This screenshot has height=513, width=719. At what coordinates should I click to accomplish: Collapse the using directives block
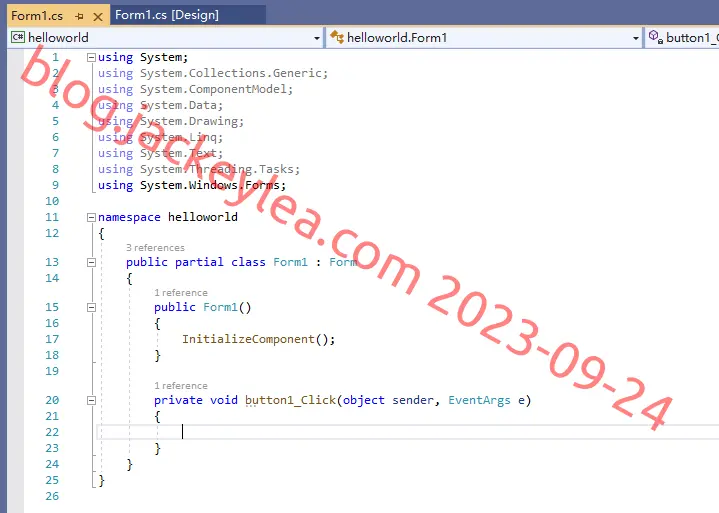click(x=91, y=57)
